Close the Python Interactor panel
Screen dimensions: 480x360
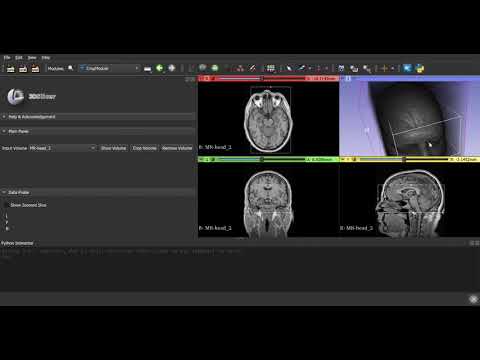pyautogui.click(x=477, y=243)
